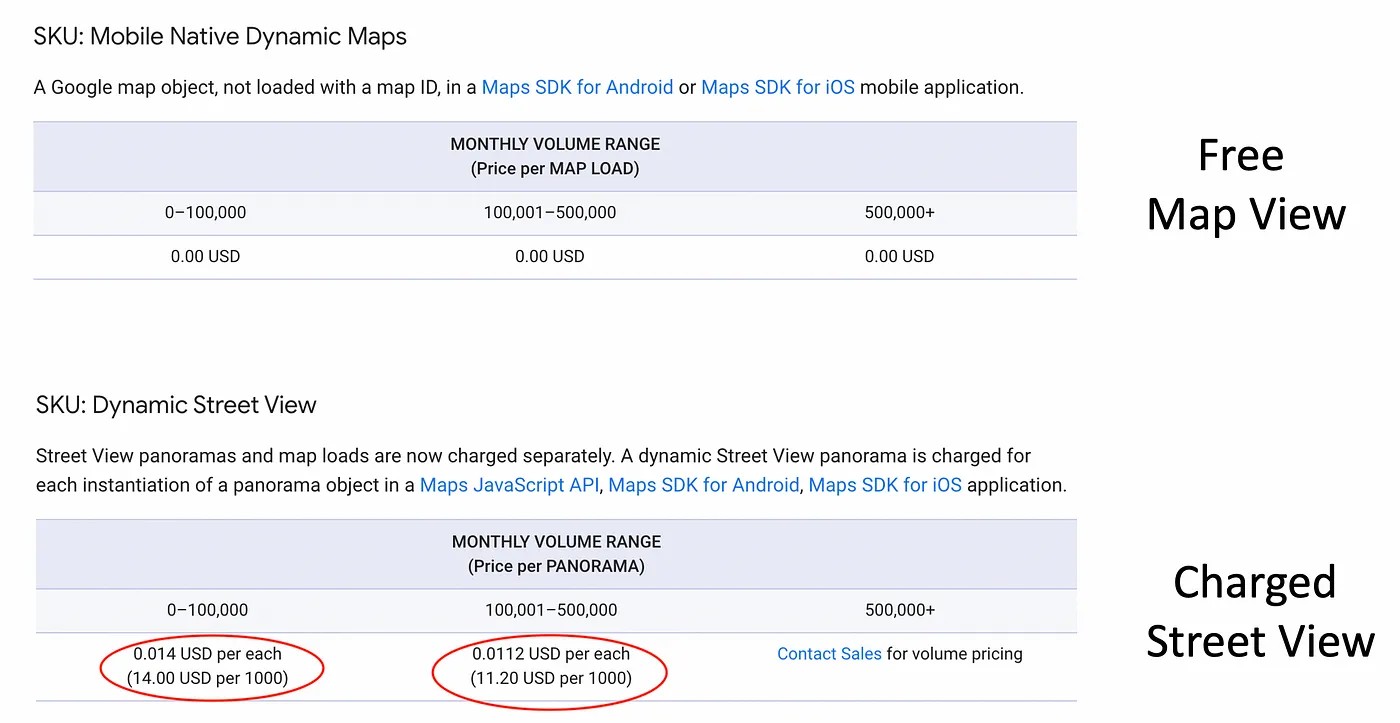The image size is (1400, 723).
Task: Click the 500,000+ range in the PANORAMA table
Action: click(900, 610)
